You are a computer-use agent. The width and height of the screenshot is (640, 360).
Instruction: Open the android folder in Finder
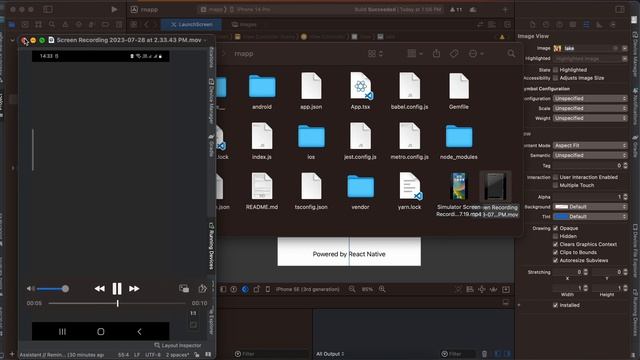click(262, 92)
